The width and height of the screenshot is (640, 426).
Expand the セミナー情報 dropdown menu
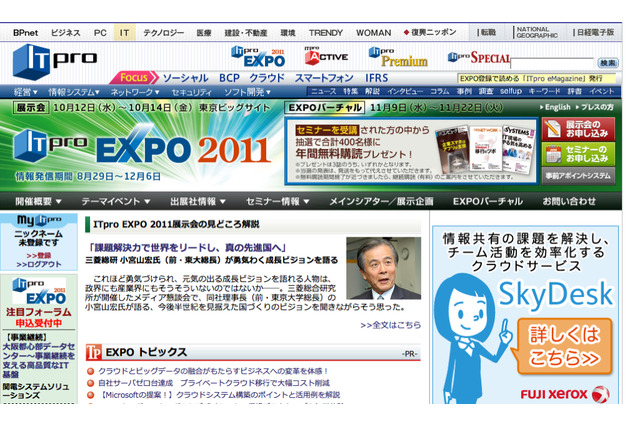click(x=278, y=201)
